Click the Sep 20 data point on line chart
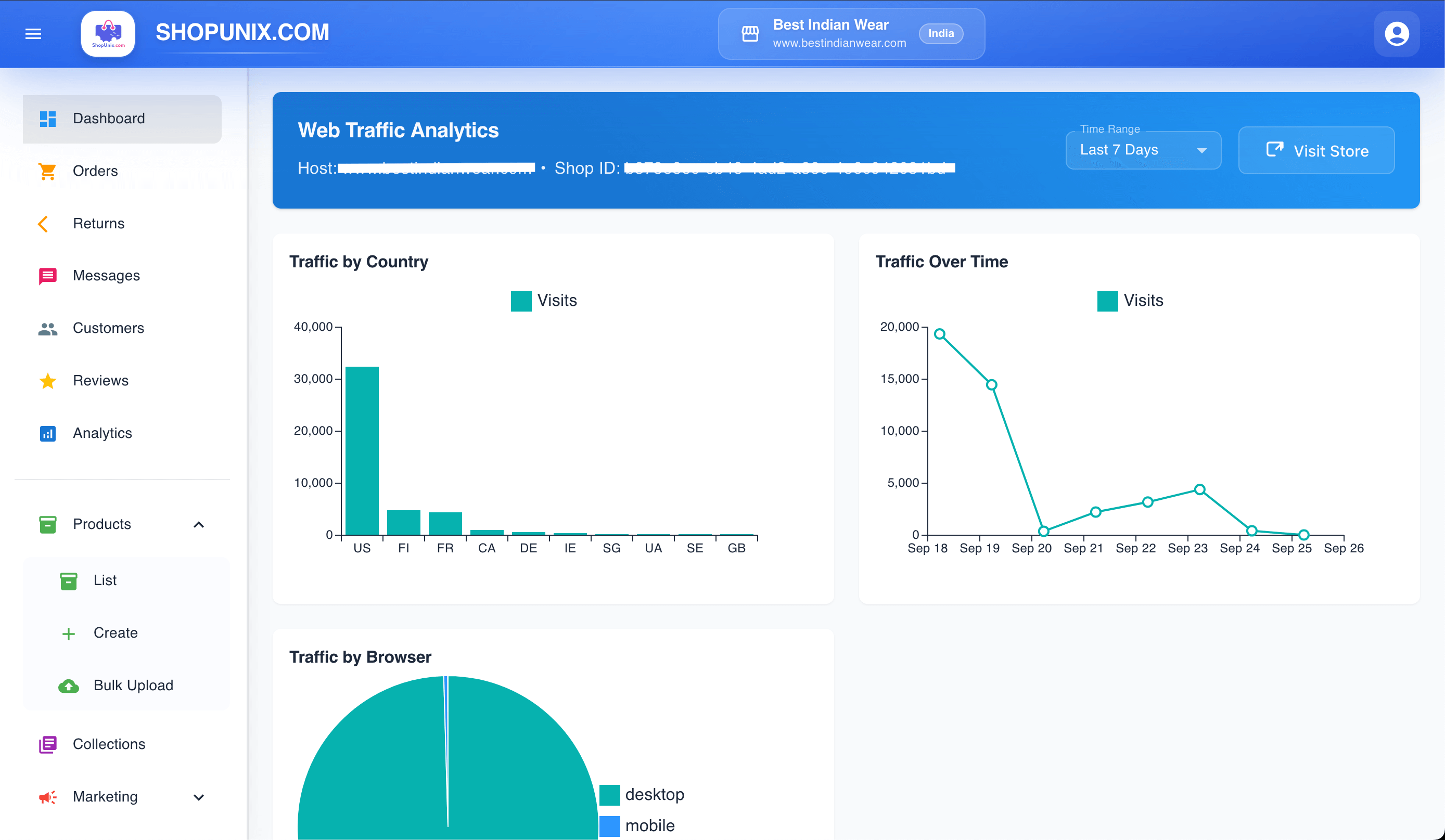Screen dimensions: 1445x840 click(x=1044, y=531)
